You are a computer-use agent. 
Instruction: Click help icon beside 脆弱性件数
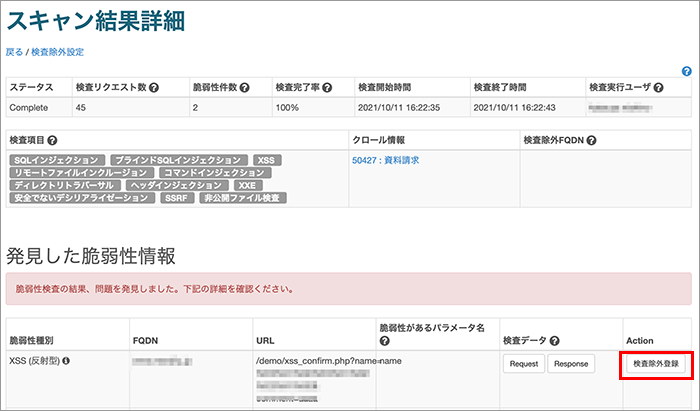pos(244,87)
